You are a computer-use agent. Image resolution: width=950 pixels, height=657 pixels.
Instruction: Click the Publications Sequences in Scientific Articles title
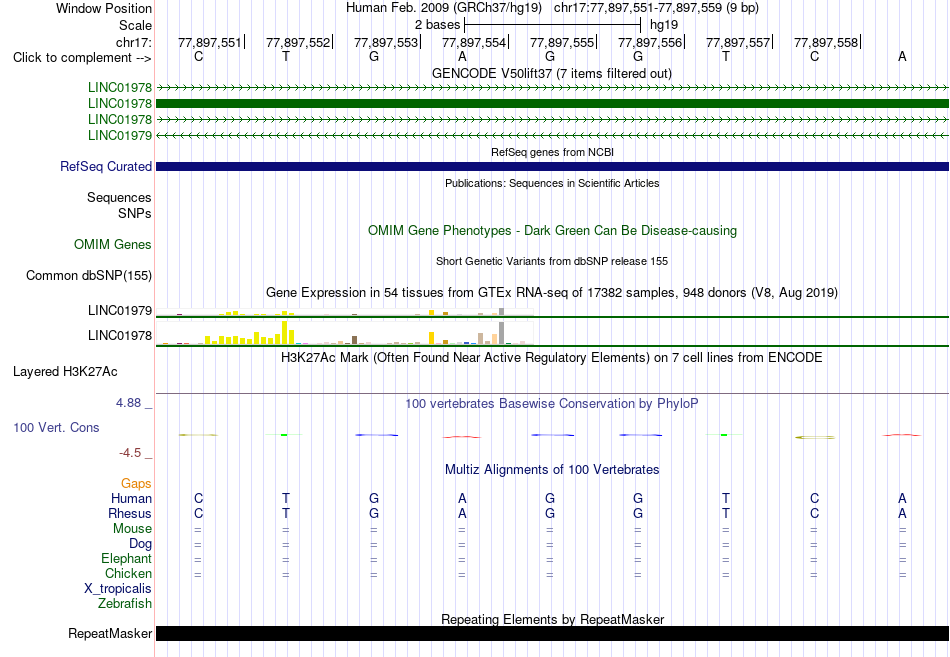pos(552,183)
